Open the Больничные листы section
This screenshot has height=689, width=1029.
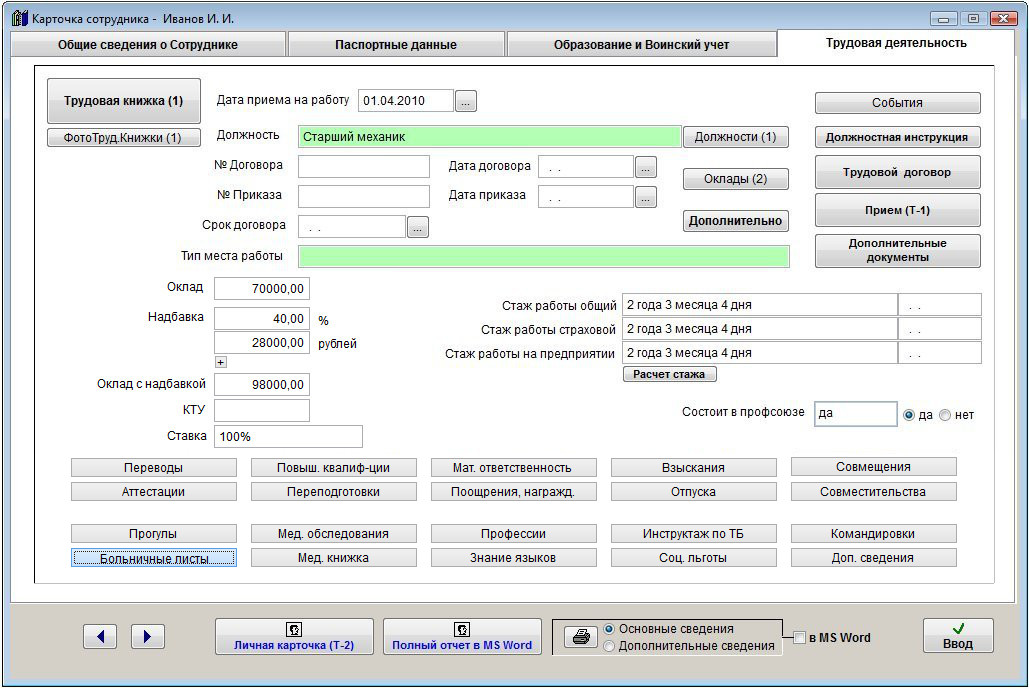tap(154, 558)
